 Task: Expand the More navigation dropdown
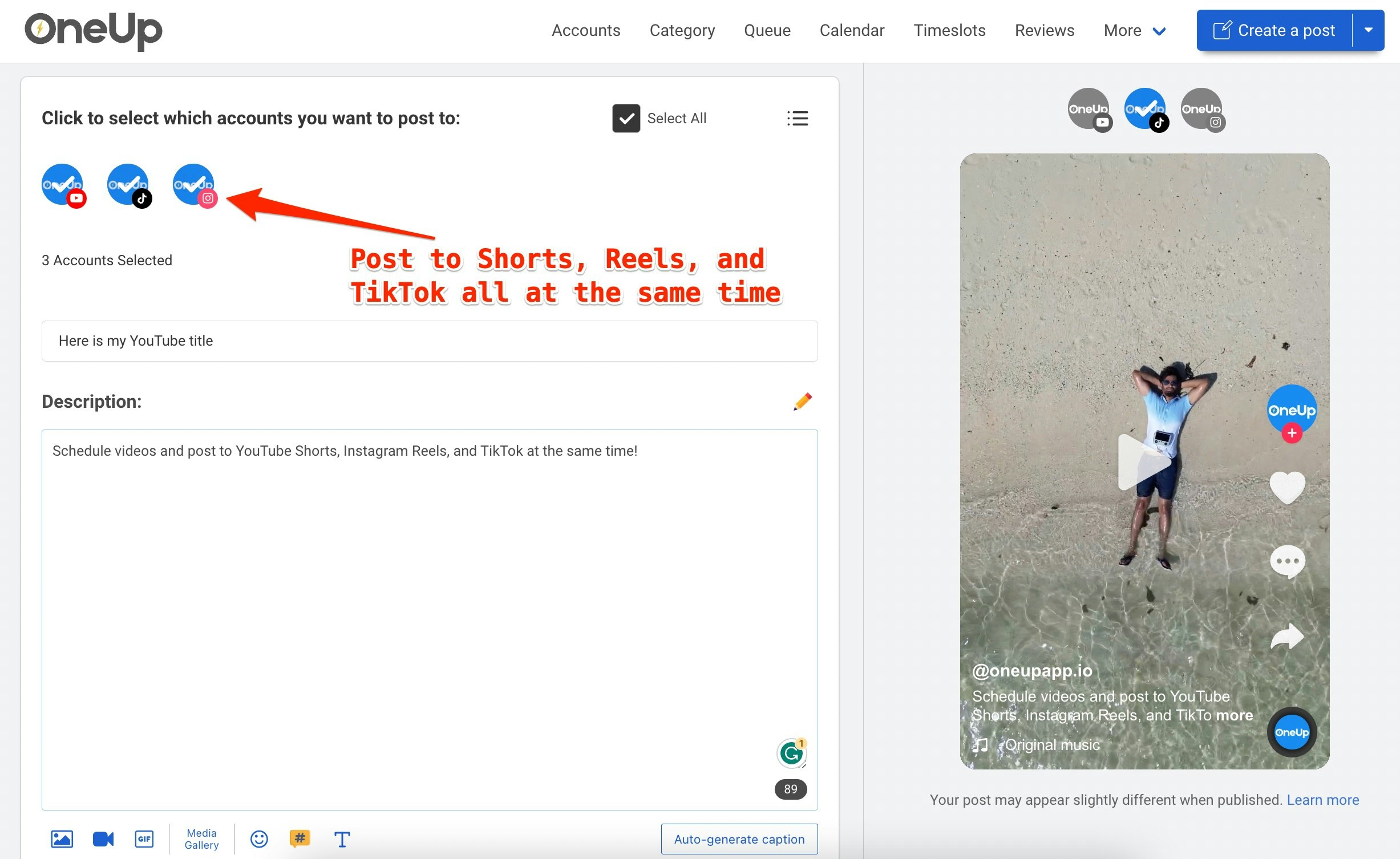[x=1134, y=30]
